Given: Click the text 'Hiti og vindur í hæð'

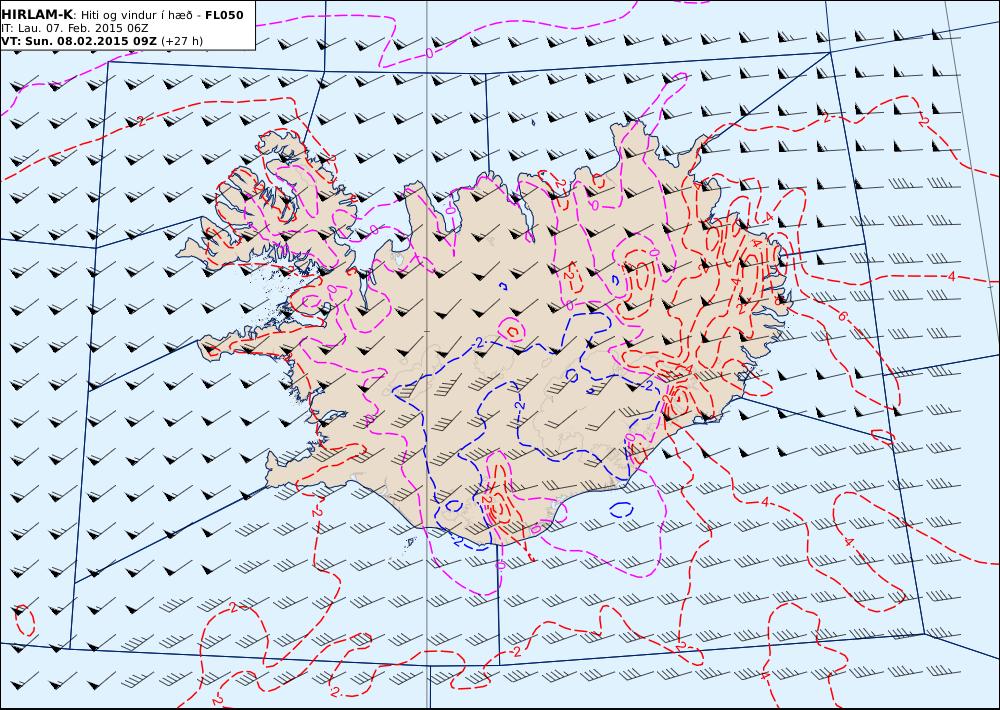Looking at the screenshot, I should click(136, 15).
